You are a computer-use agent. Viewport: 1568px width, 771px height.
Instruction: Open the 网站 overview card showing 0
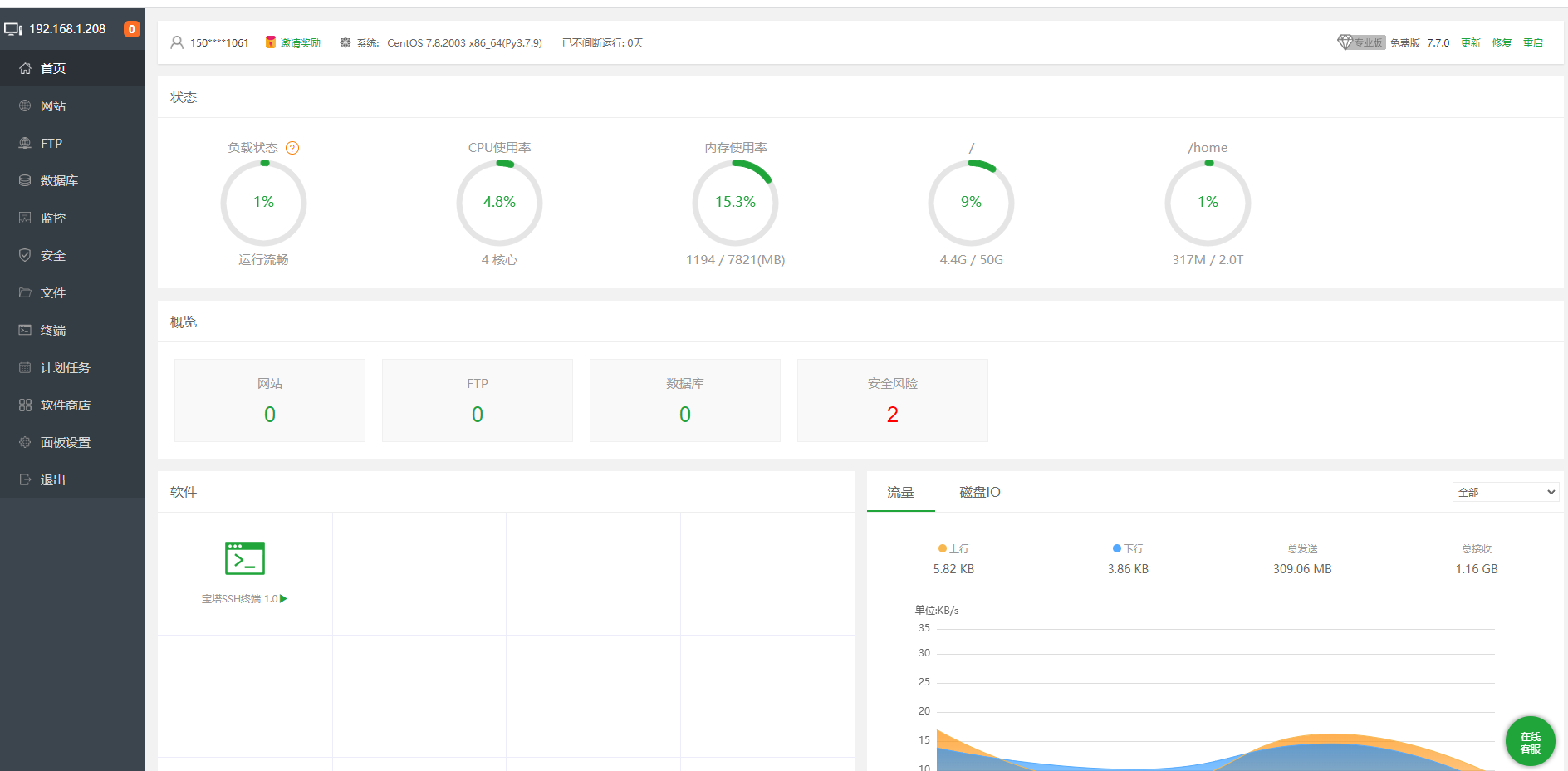click(270, 400)
